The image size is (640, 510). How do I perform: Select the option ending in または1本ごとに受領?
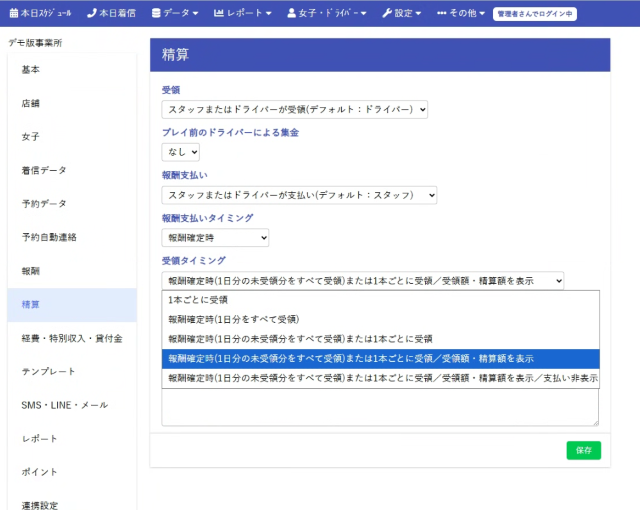(380, 339)
